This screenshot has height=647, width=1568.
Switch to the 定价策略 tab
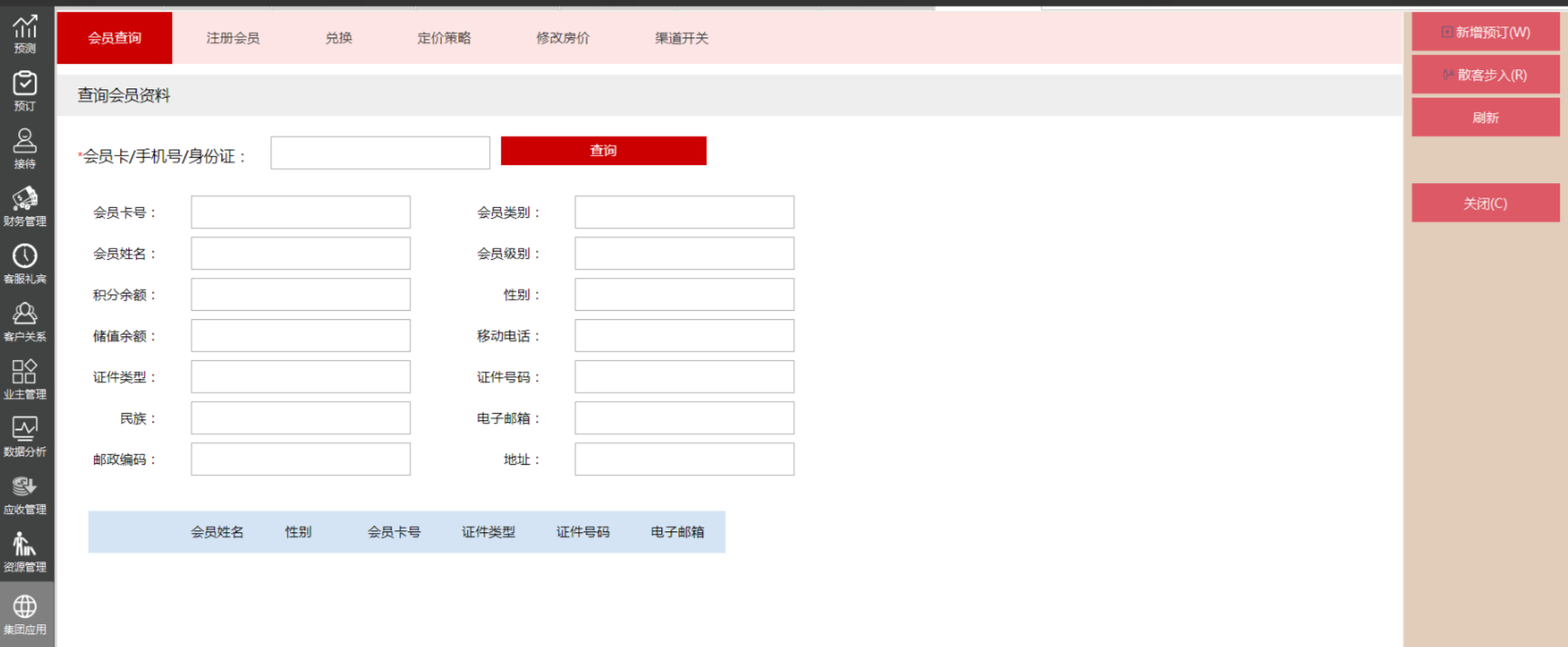444,38
